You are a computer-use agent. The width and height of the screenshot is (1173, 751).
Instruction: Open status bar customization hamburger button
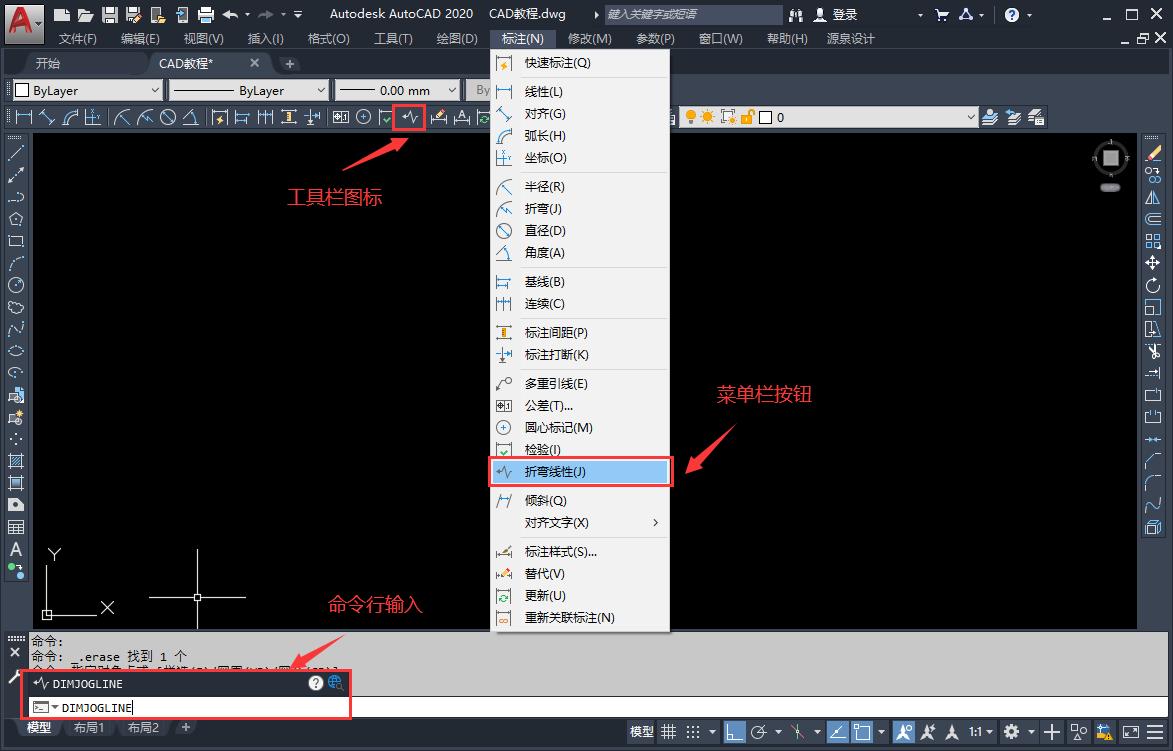[x=1155, y=732]
